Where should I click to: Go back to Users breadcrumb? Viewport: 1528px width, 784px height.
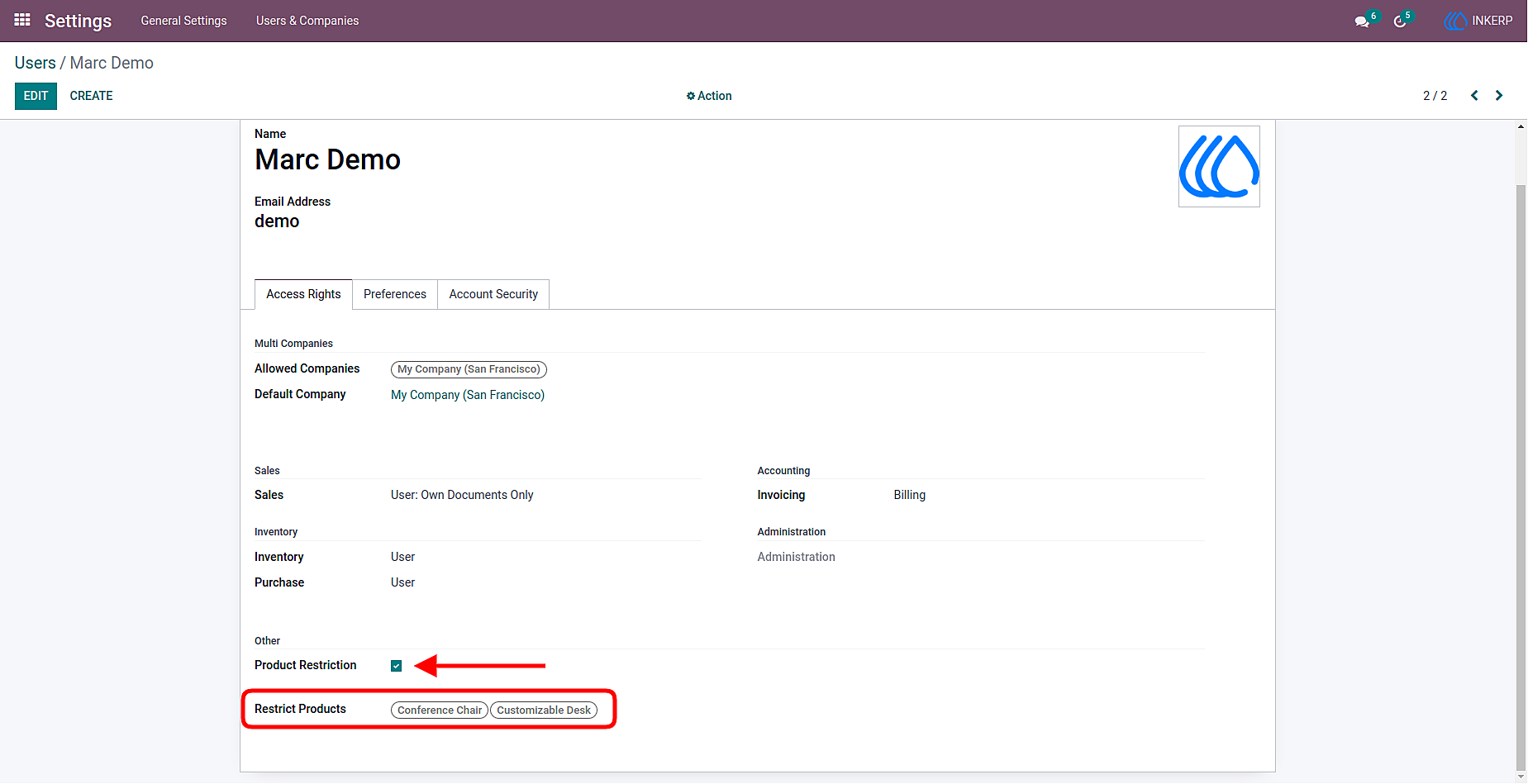pos(36,63)
